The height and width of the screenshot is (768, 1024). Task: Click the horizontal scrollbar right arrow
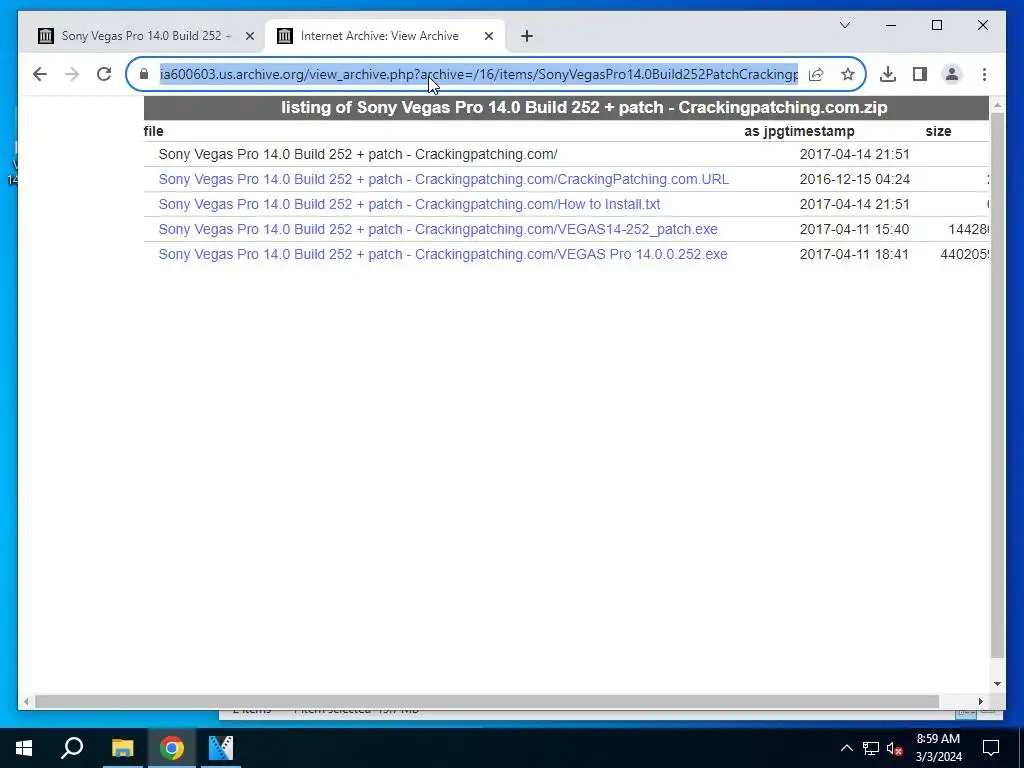click(x=981, y=701)
